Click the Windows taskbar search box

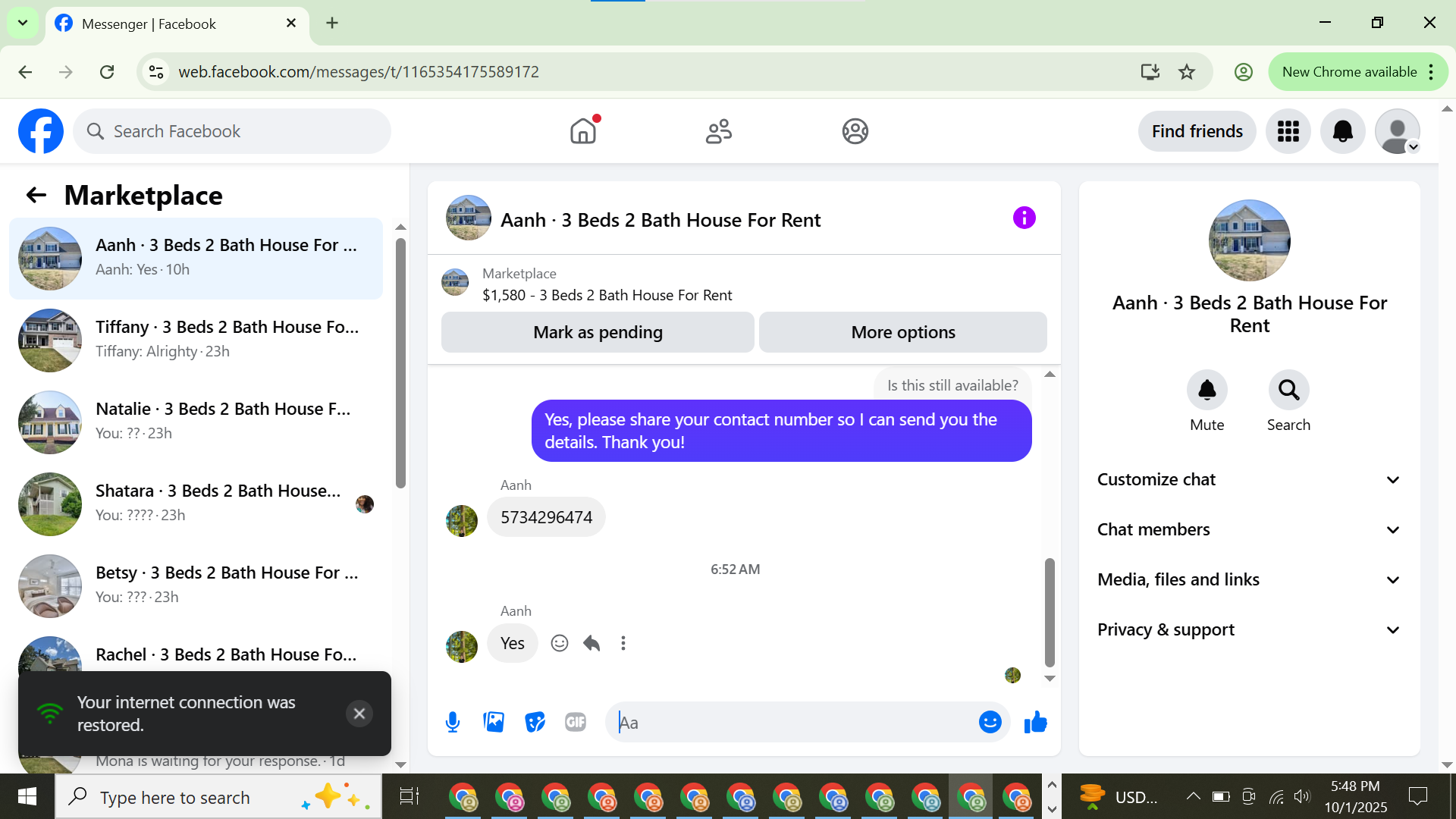tap(218, 797)
